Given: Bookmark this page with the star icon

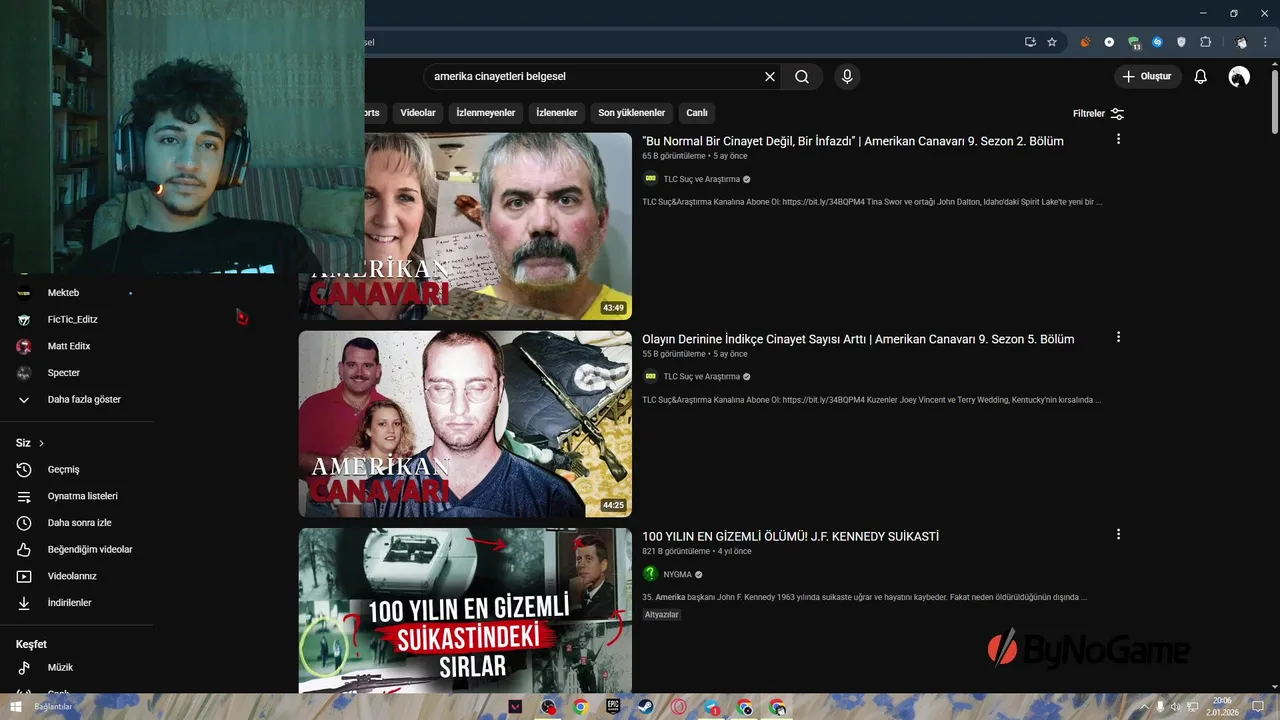Looking at the screenshot, I should coord(1052,42).
